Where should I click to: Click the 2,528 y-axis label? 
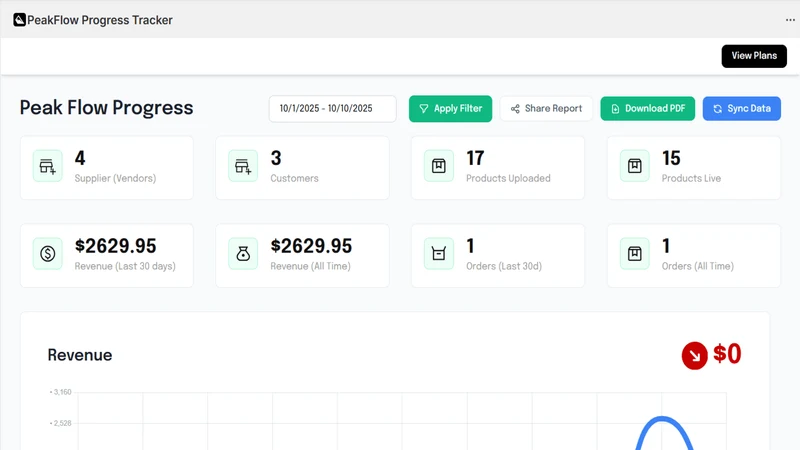pos(61,423)
